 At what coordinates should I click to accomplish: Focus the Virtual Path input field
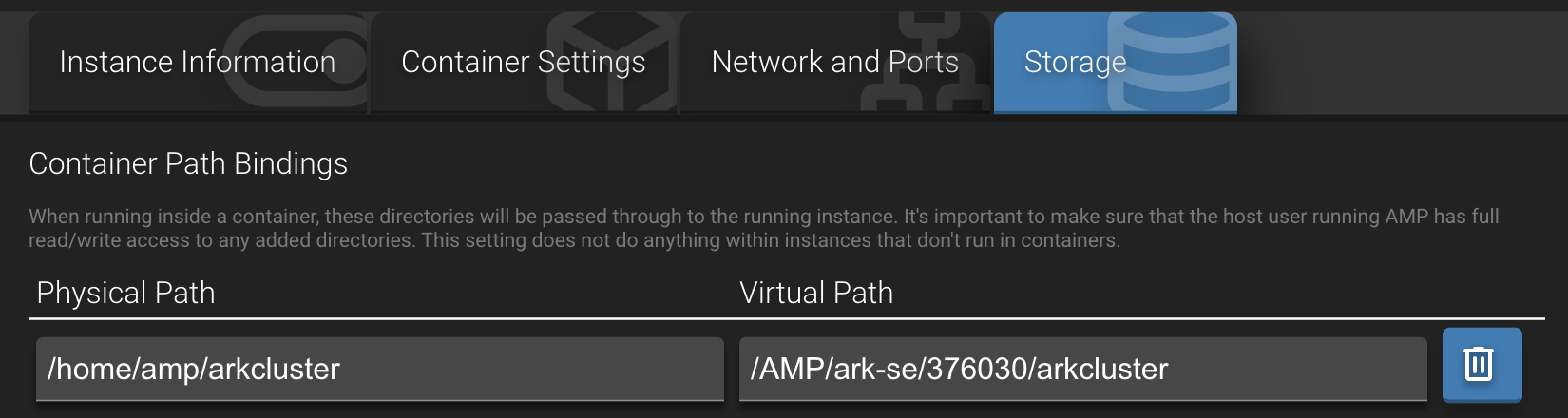(1083, 369)
